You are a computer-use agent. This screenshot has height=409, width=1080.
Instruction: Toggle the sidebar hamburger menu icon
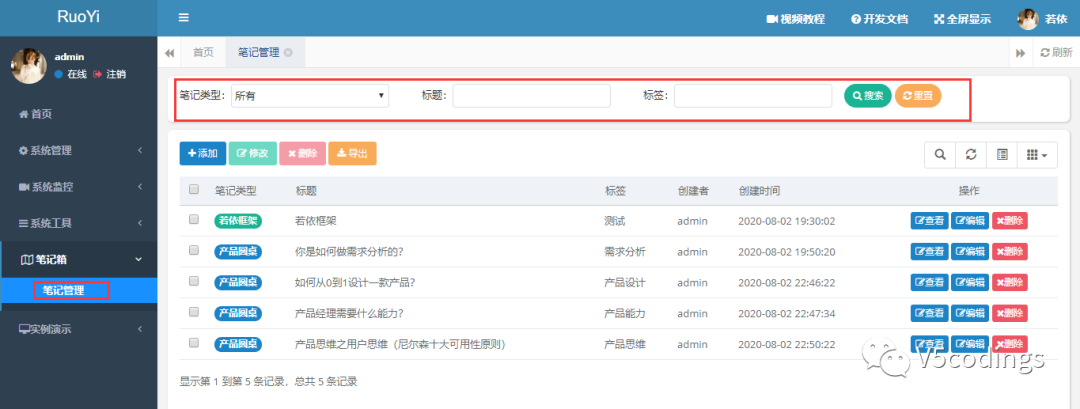coord(183,18)
